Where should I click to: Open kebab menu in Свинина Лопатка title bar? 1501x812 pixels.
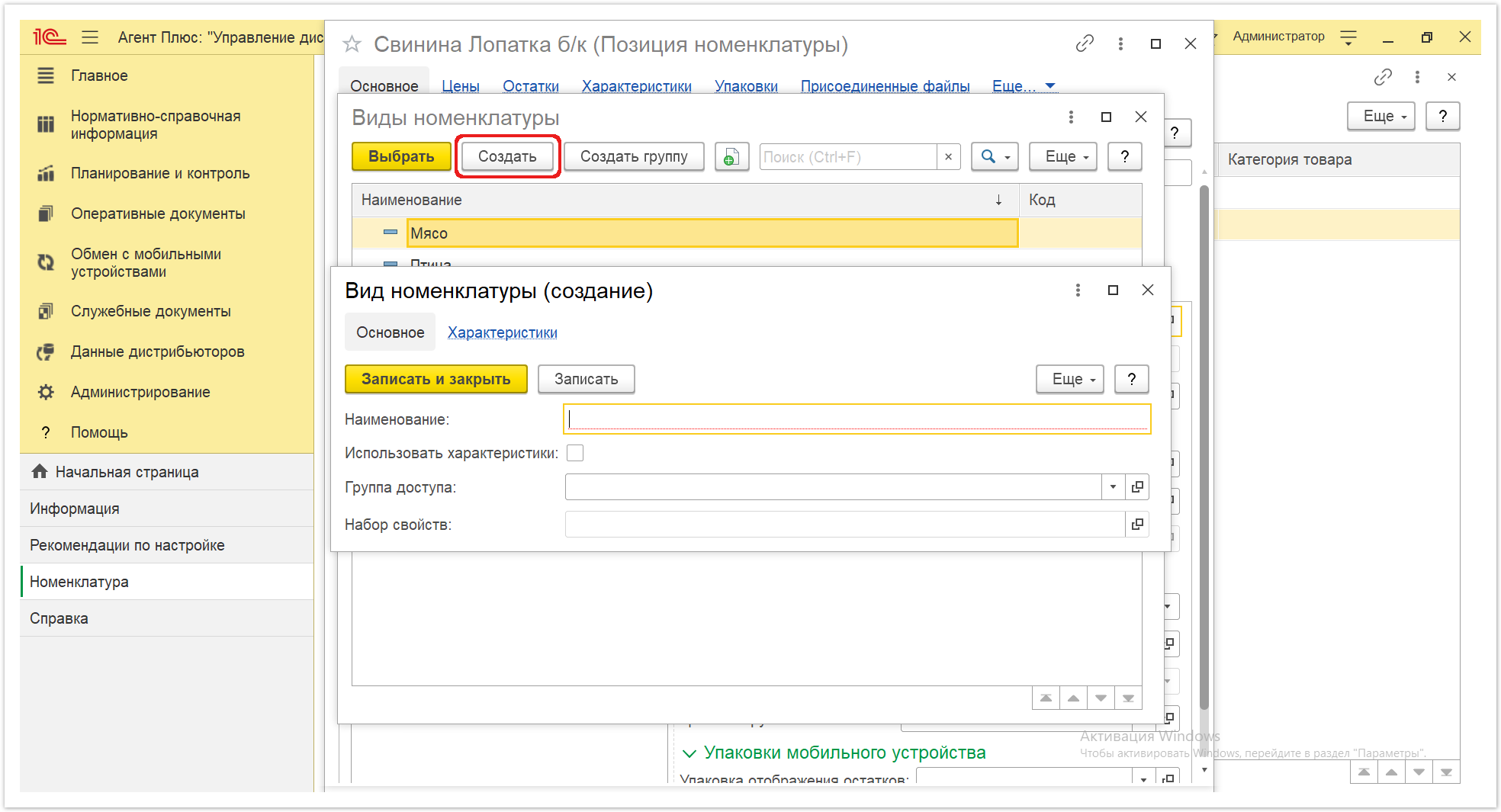click(1120, 43)
